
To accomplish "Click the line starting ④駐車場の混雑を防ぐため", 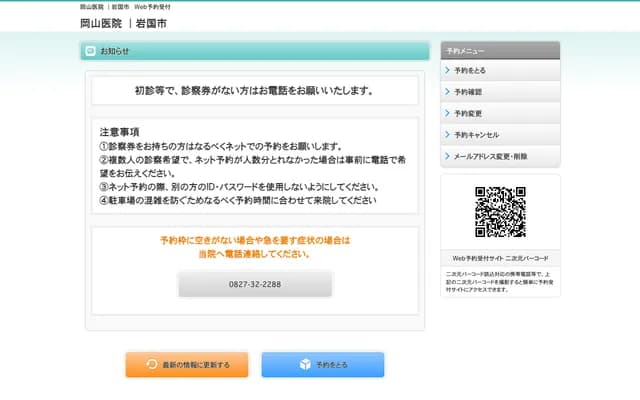I will (x=238, y=200).
